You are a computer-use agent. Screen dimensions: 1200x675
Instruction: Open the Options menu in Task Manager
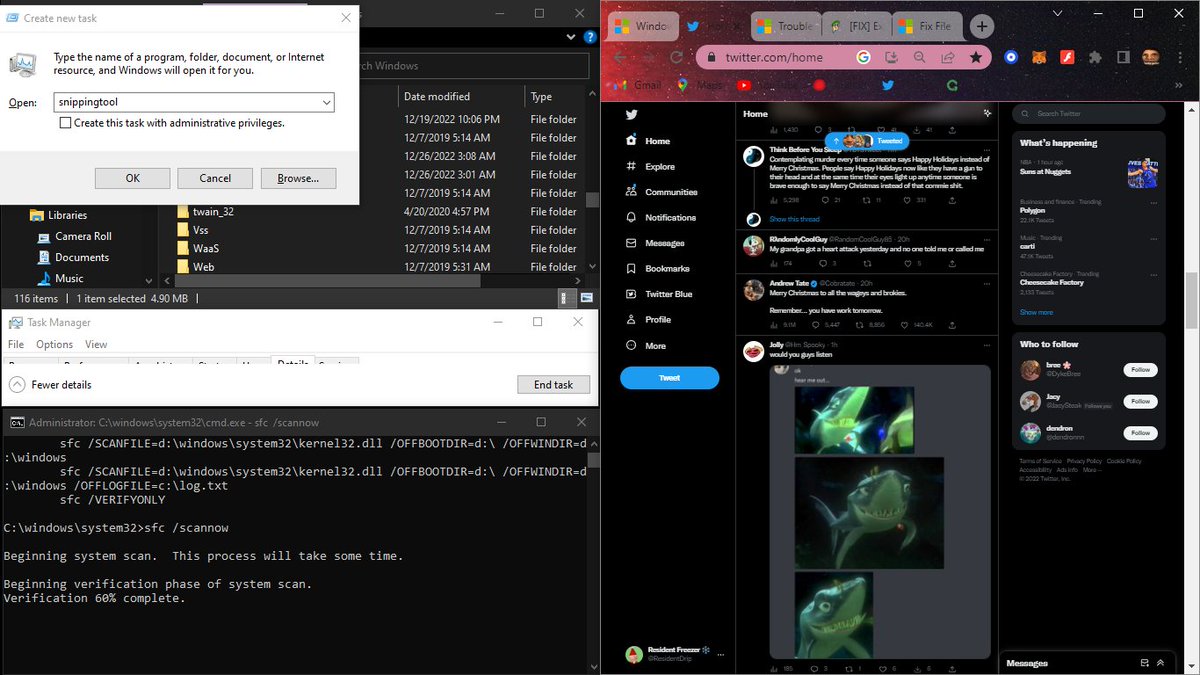click(x=55, y=344)
